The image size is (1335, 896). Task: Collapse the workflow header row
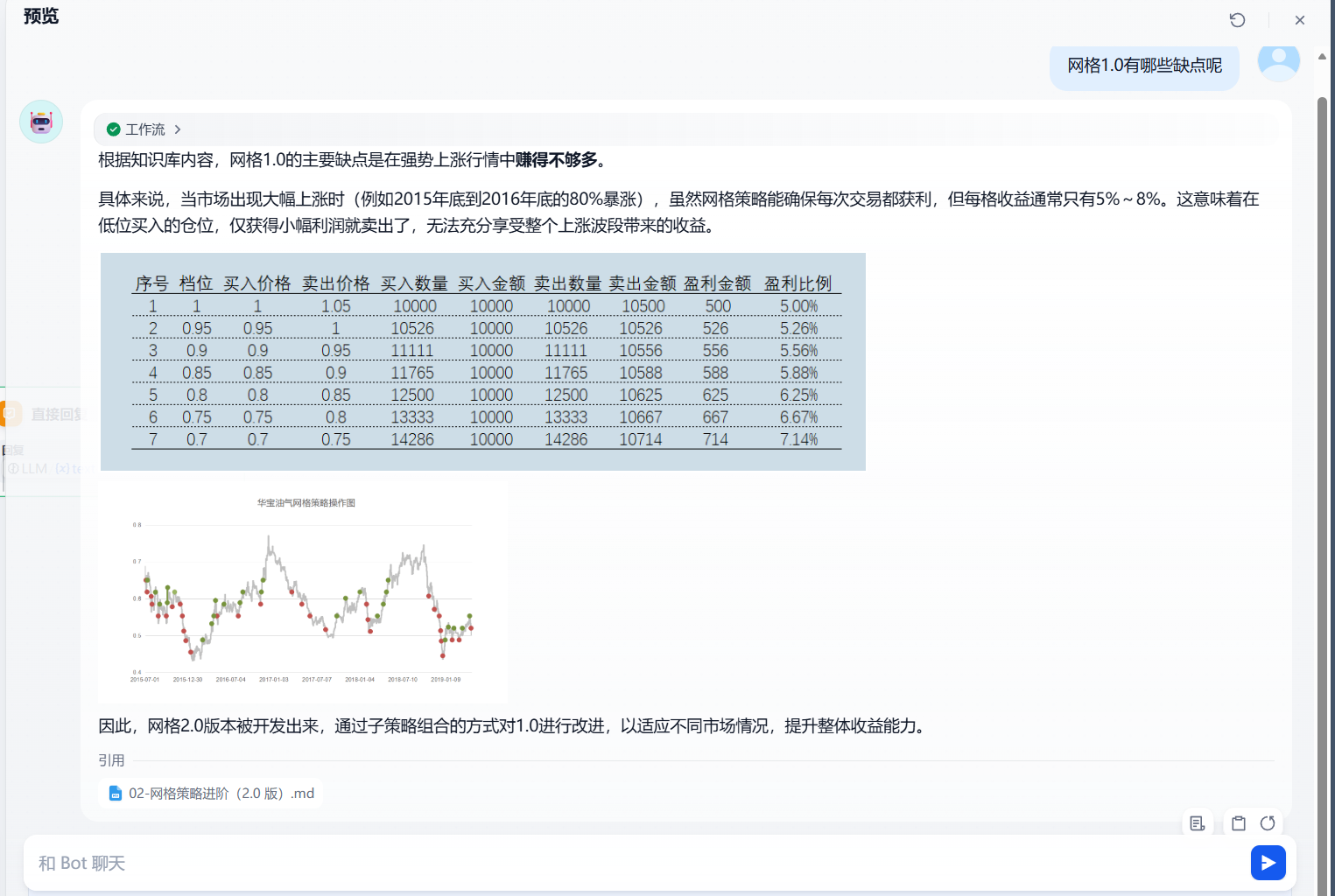point(144,129)
